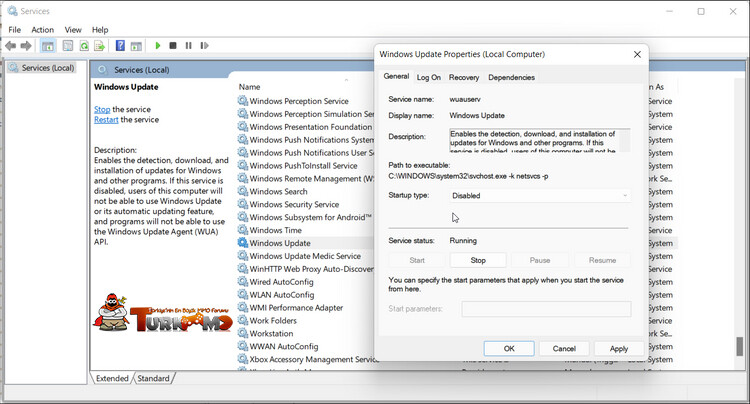Click the Back arrow in Services toolbar

click(x=11, y=46)
